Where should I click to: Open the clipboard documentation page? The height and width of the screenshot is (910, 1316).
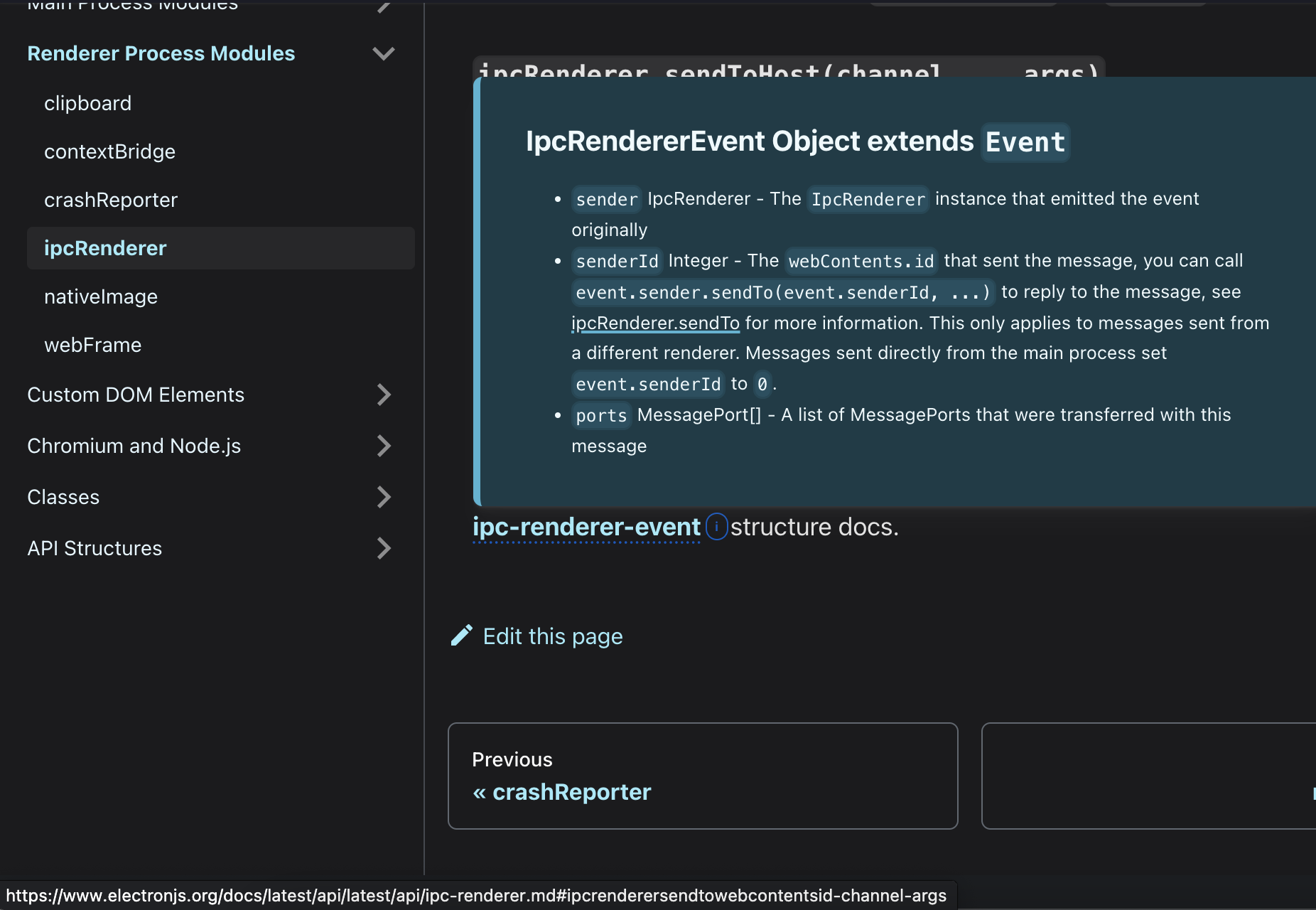[x=87, y=102]
